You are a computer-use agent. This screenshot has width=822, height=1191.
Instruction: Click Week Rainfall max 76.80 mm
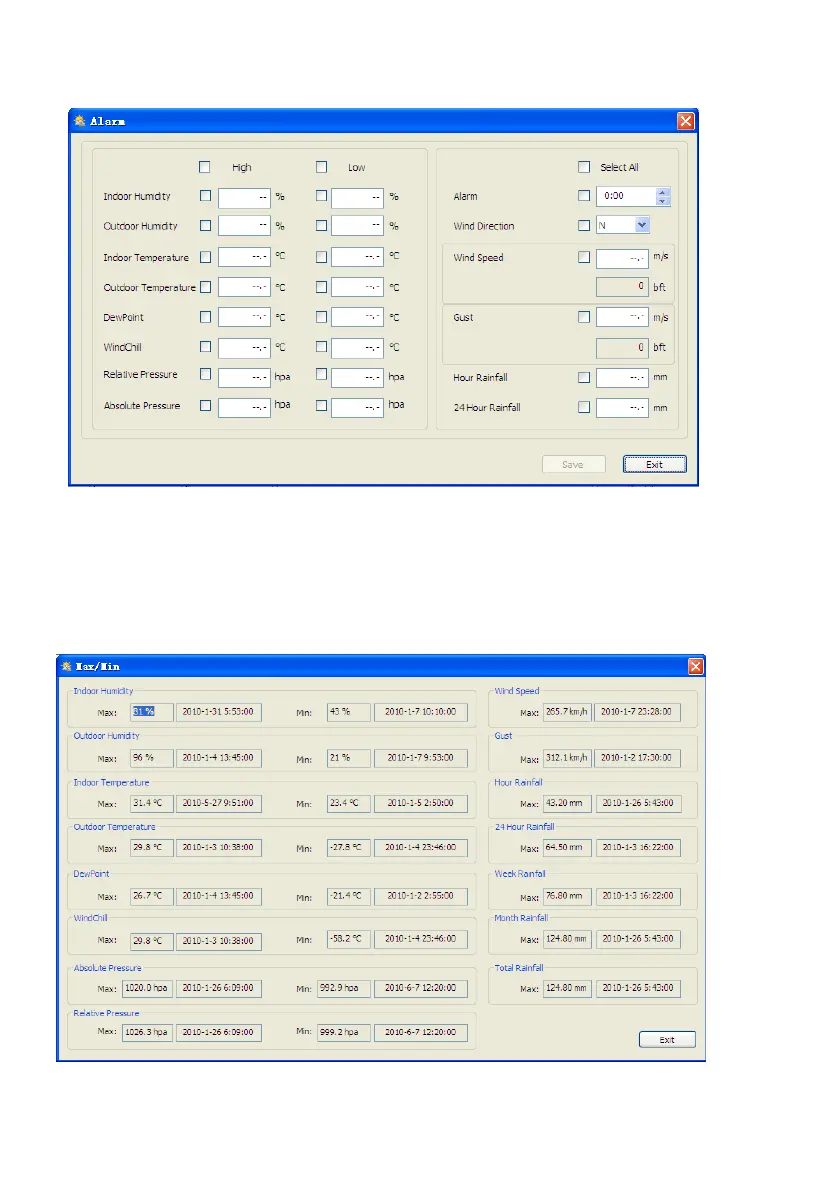567,896
